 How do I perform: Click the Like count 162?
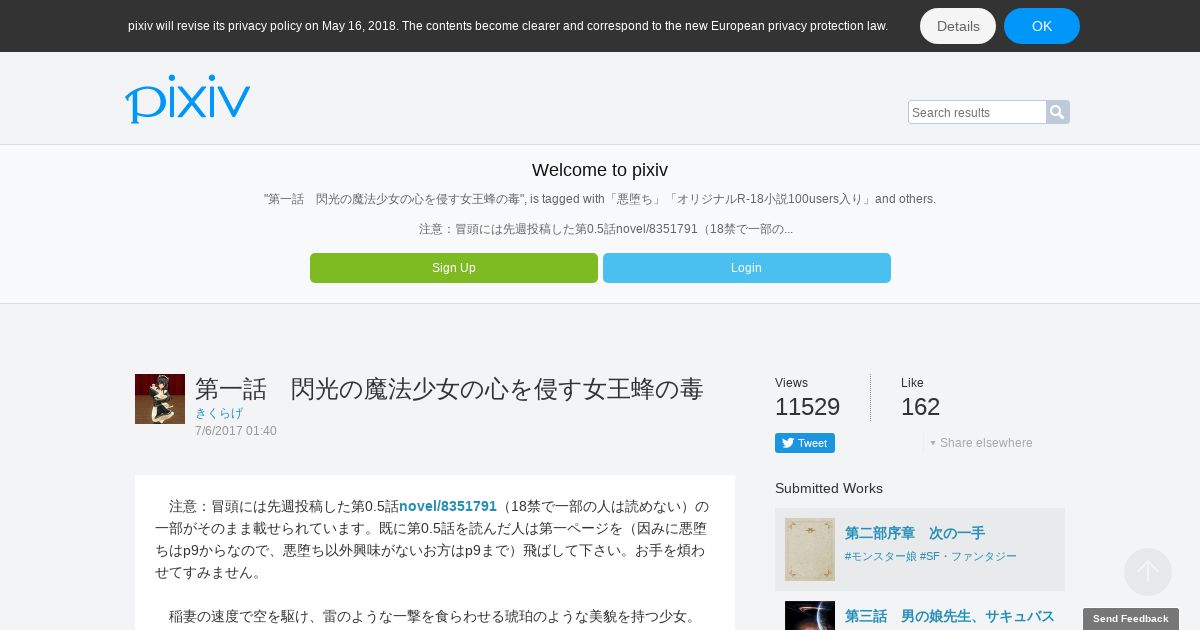[x=921, y=407]
